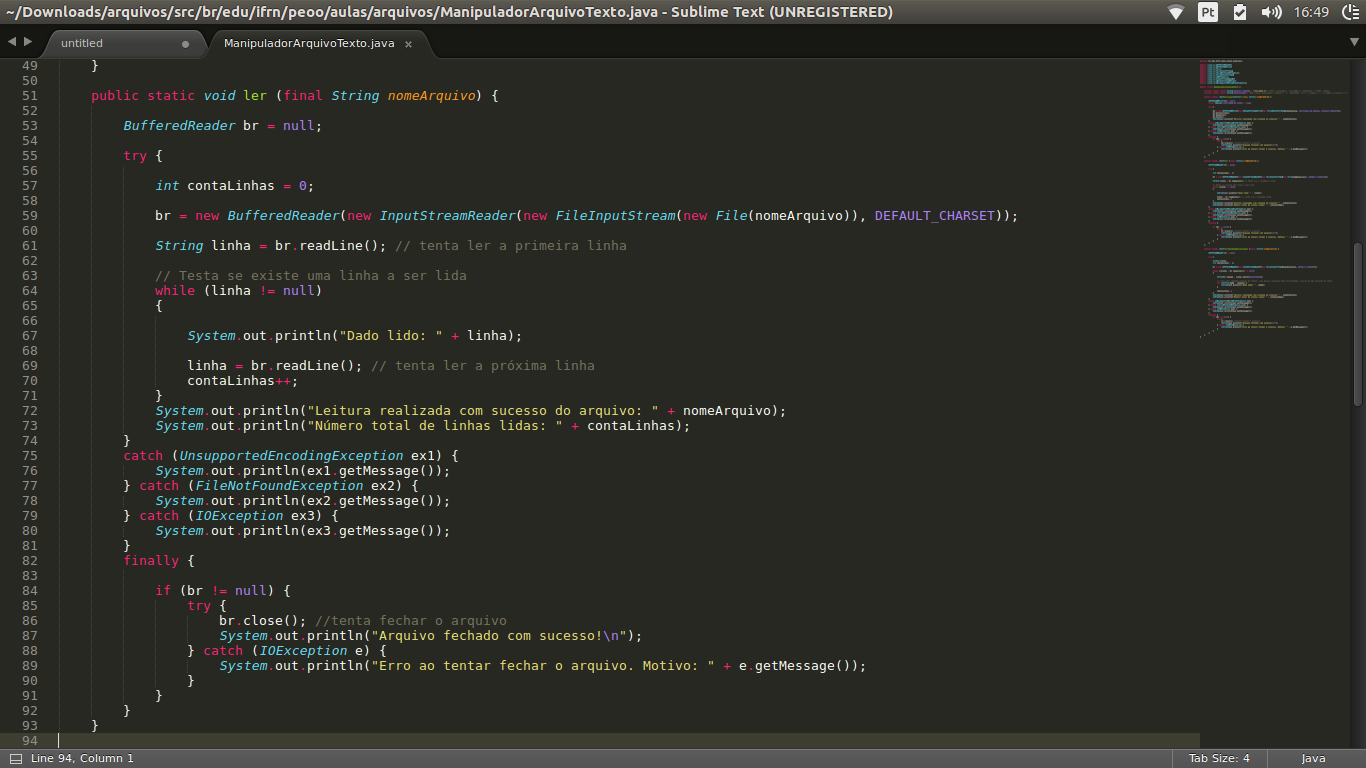Click line number 82 in gutter
This screenshot has height=768, width=1366.
click(29, 561)
